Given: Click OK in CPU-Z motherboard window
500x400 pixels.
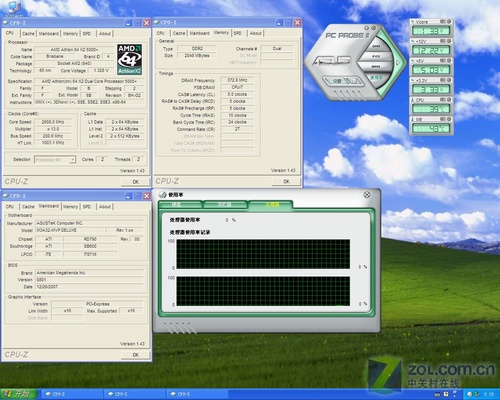Looking at the screenshot, I should (135, 355).
